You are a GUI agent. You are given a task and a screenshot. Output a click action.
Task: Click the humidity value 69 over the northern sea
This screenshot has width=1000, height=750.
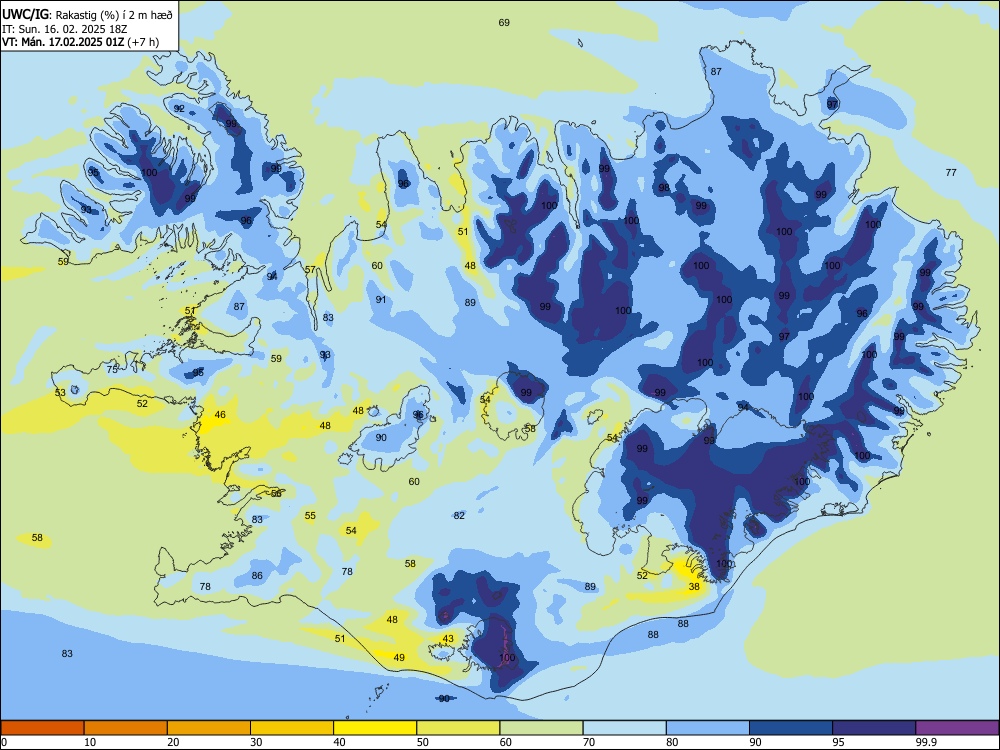point(504,23)
